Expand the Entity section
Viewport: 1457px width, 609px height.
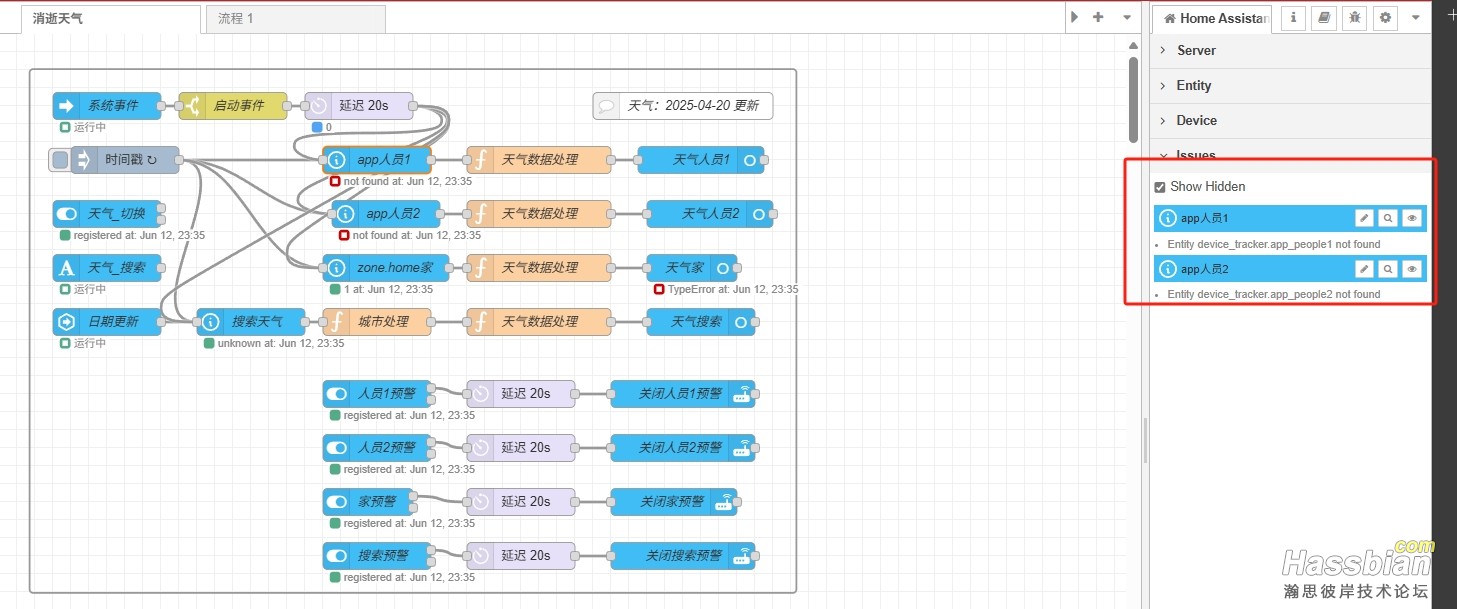coord(1193,86)
